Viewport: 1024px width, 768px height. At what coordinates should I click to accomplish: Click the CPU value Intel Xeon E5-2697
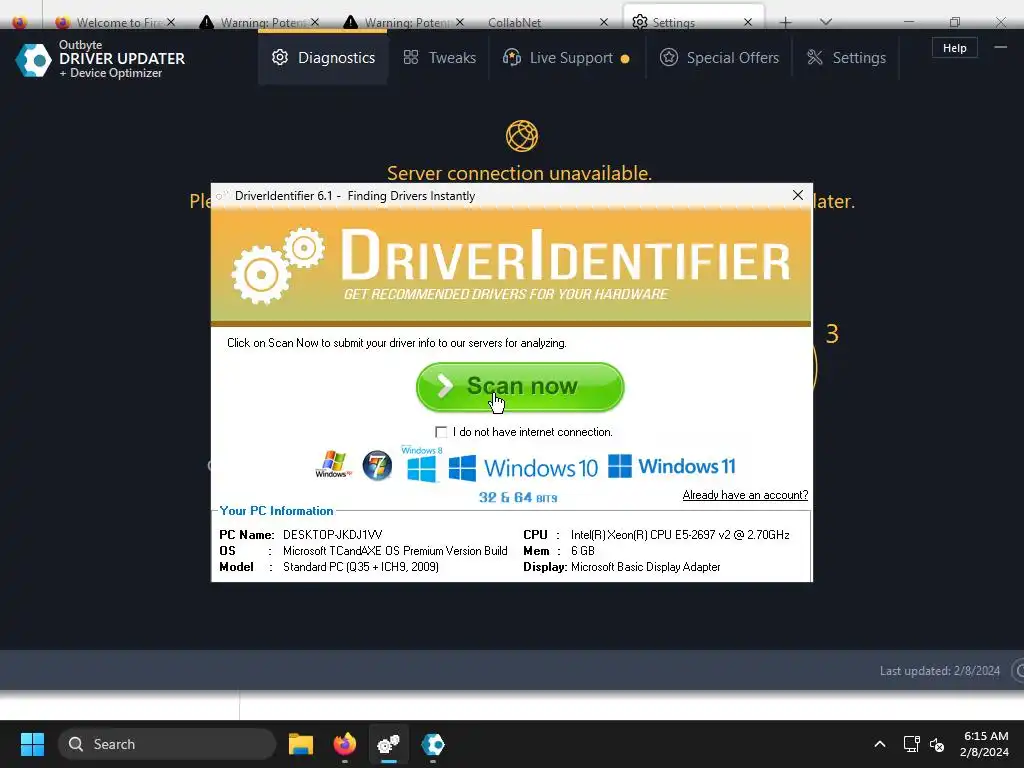tap(680, 534)
